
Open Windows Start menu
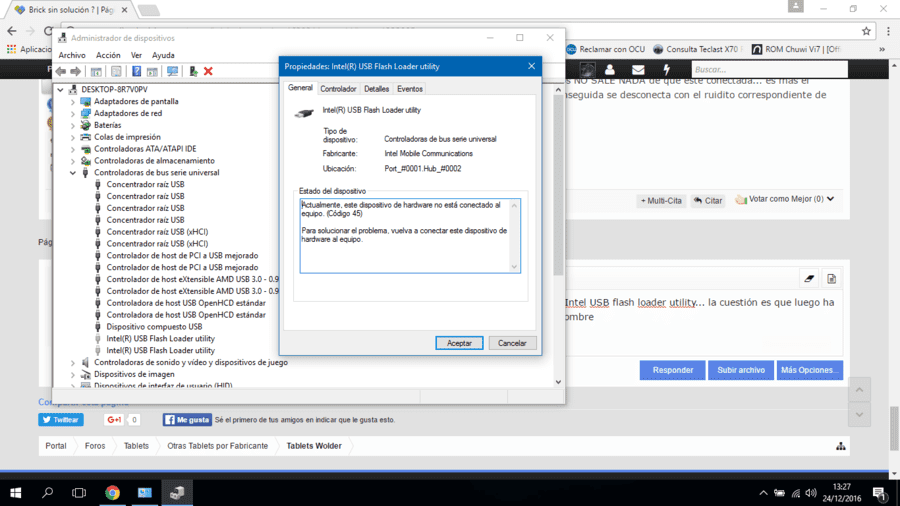(x=15, y=492)
